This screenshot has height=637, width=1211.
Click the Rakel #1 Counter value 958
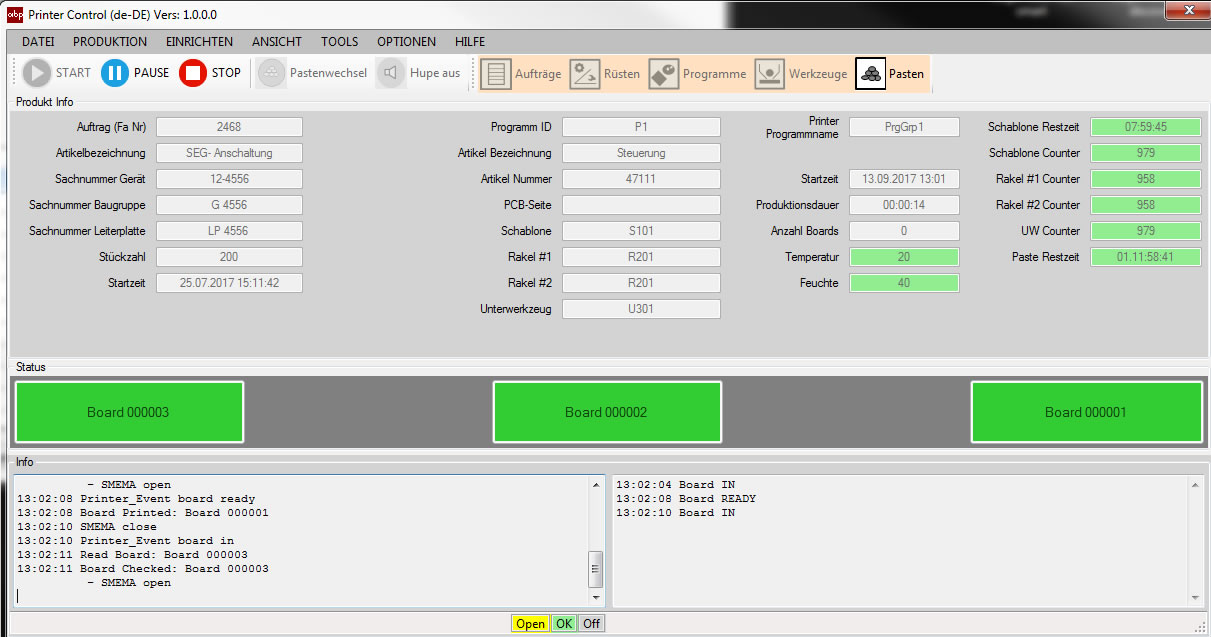point(1146,179)
